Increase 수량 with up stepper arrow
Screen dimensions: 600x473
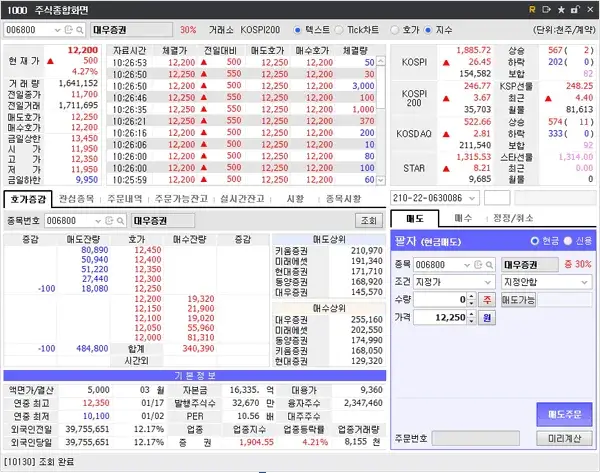tap(471, 296)
